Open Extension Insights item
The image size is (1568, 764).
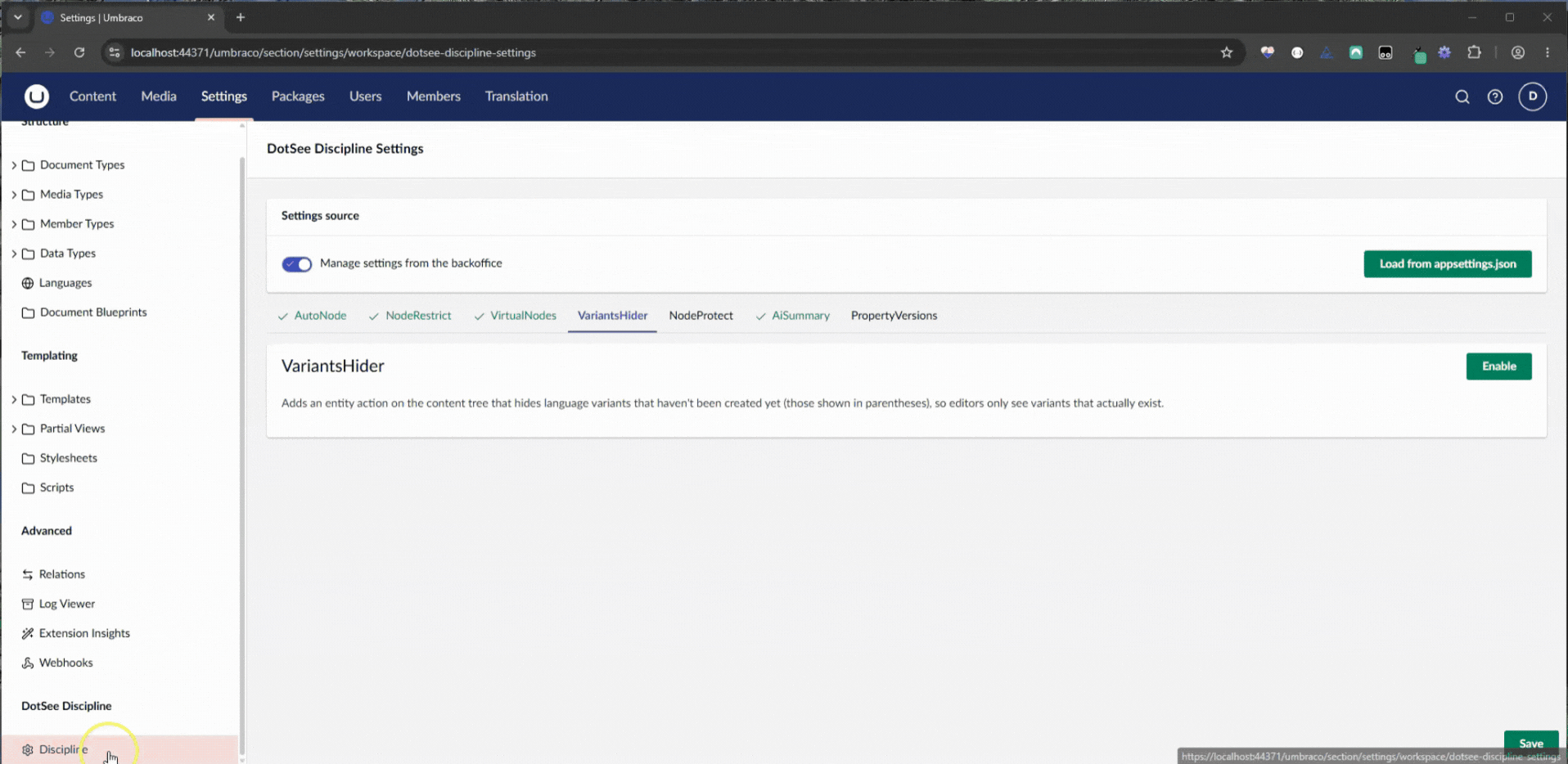tap(84, 633)
